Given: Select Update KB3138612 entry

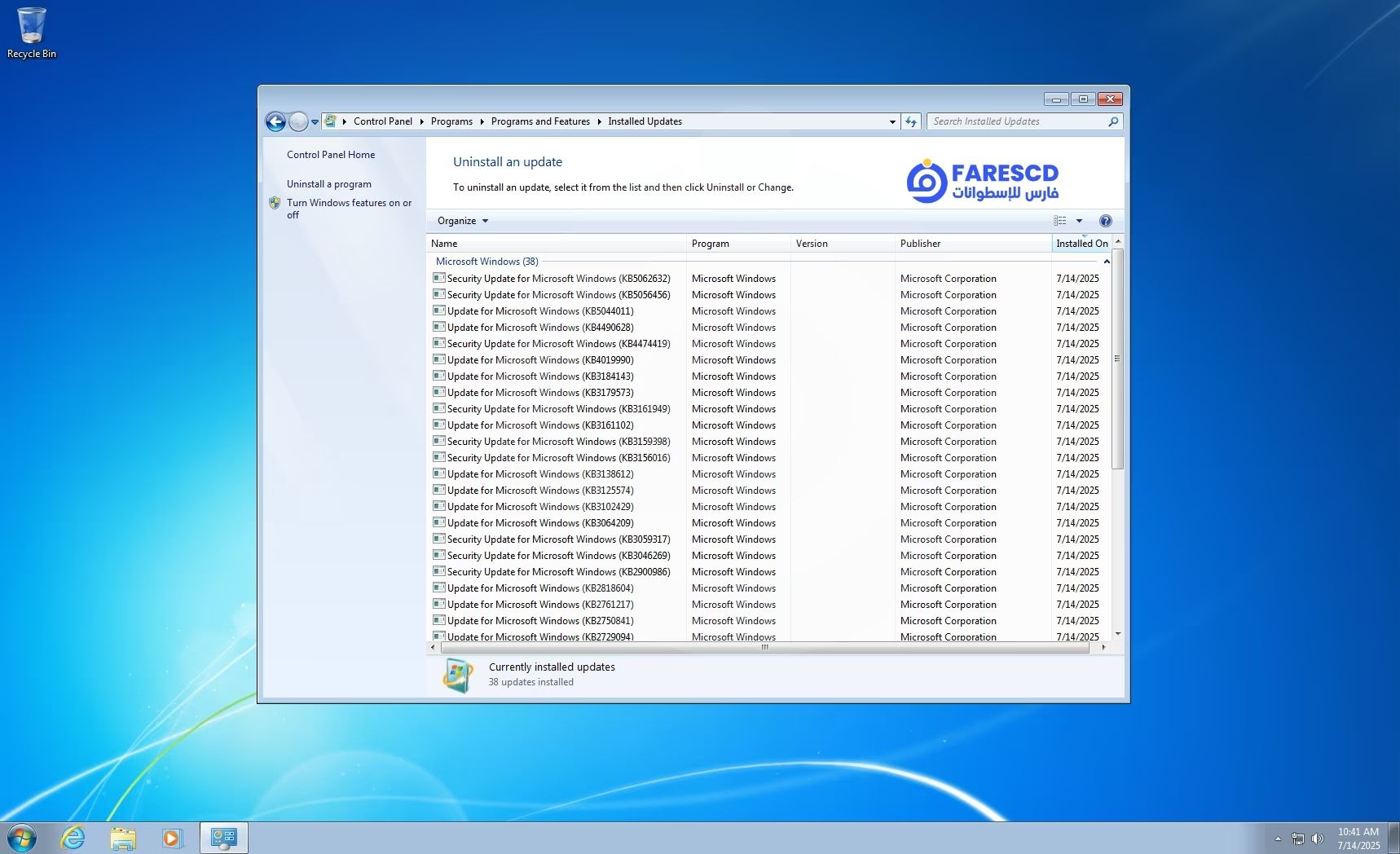Looking at the screenshot, I should (x=768, y=474).
